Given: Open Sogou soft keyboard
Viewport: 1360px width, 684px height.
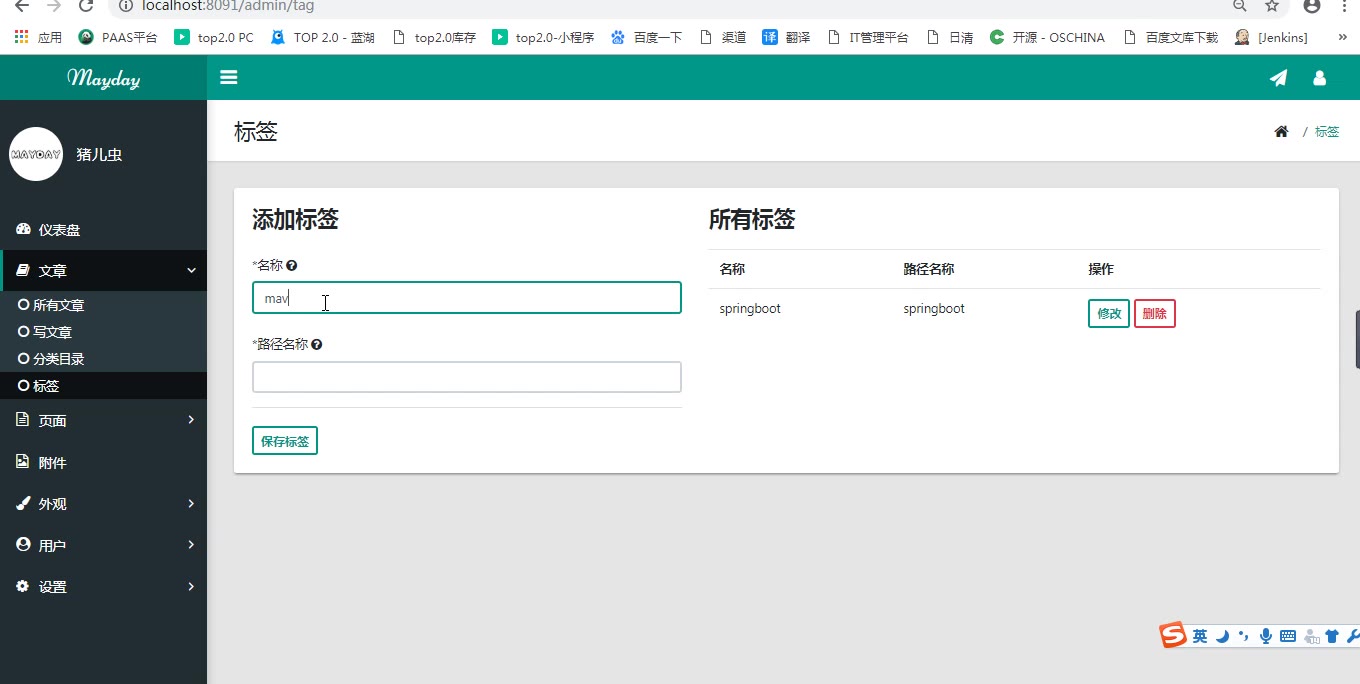Looking at the screenshot, I should click(x=1288, y=636).
